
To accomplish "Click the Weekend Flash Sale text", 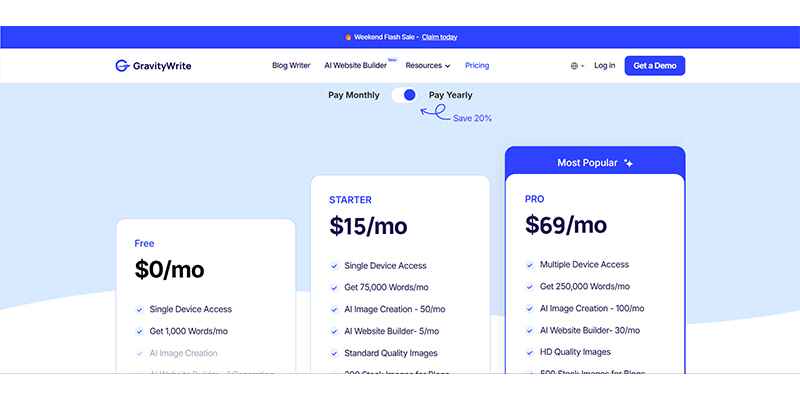I will pyautogui.click(x=384, y=37).
